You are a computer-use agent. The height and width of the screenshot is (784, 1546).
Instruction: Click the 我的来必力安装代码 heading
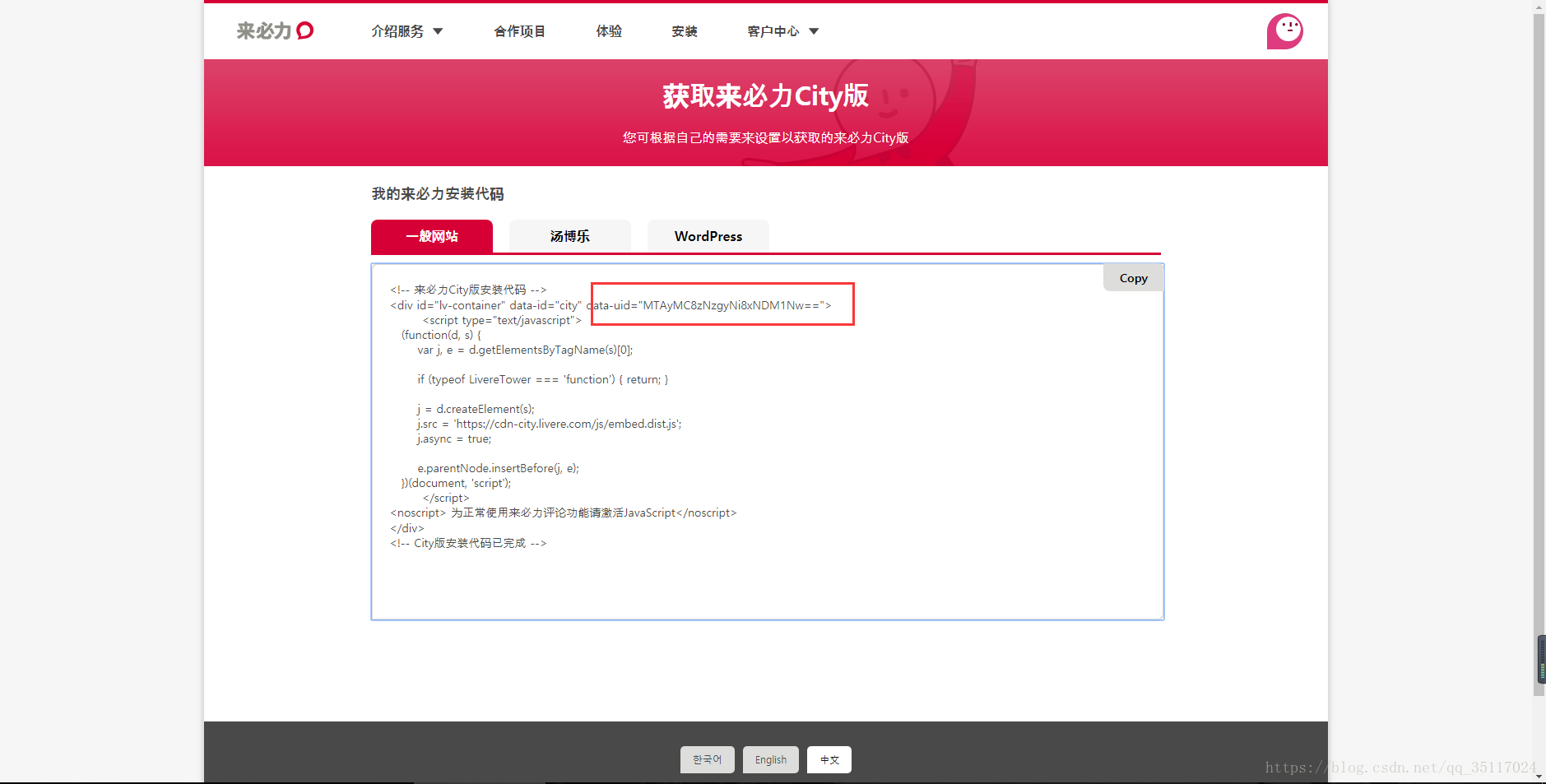click(438, 193)
